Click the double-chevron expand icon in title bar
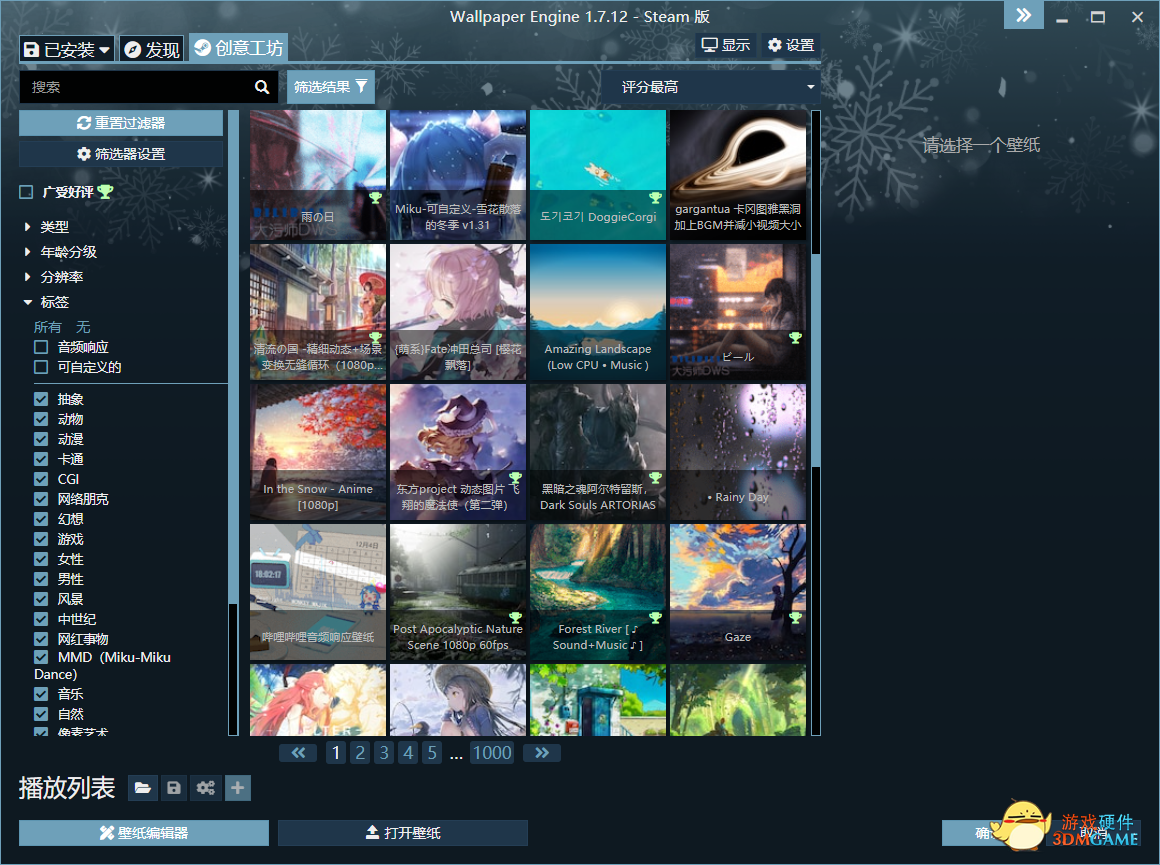The image size is (1160, 865). [x=1024, y=15]
